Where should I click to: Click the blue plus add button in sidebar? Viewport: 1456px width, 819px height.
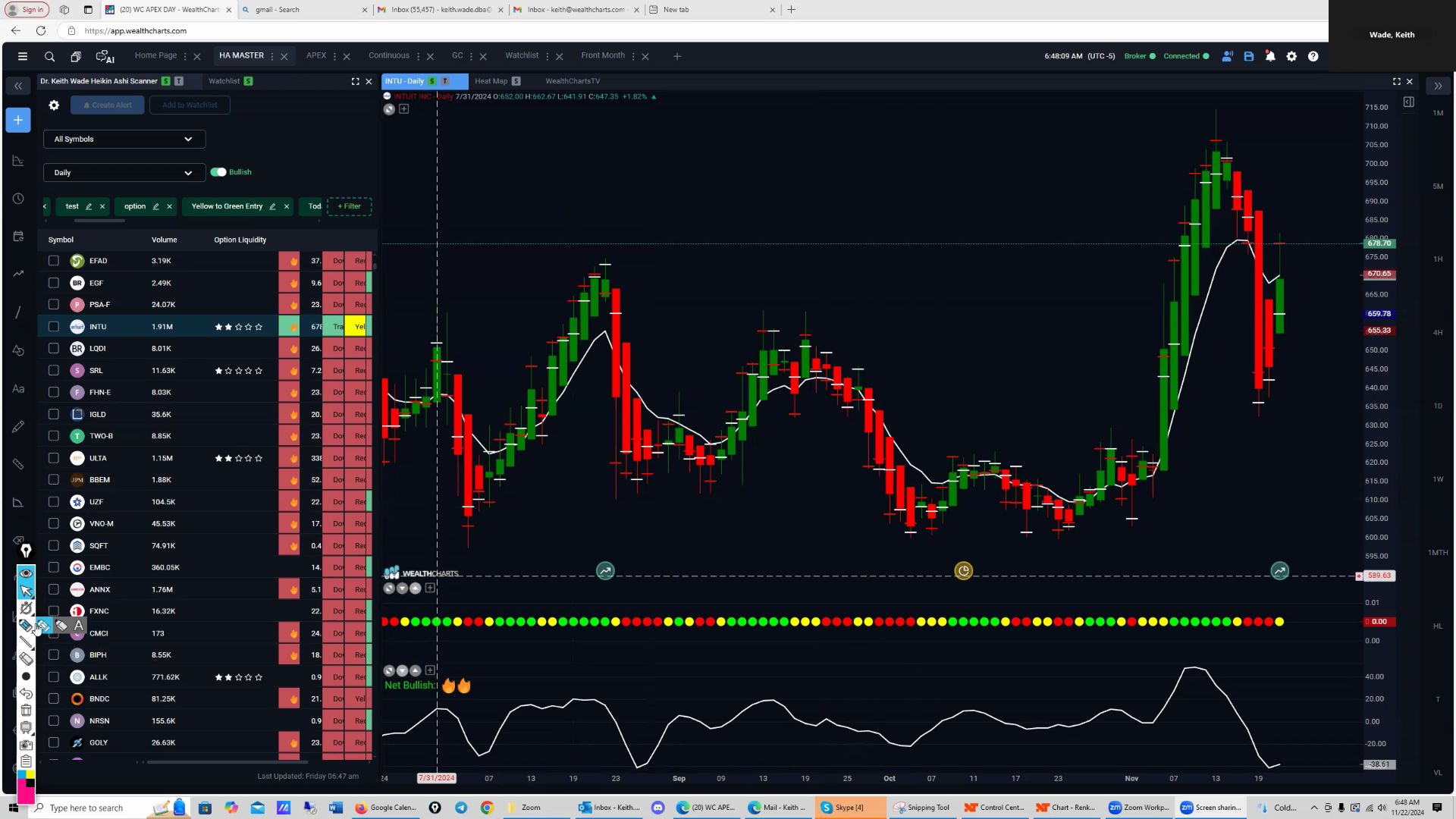pyautogui.click(x=18, y=120)
